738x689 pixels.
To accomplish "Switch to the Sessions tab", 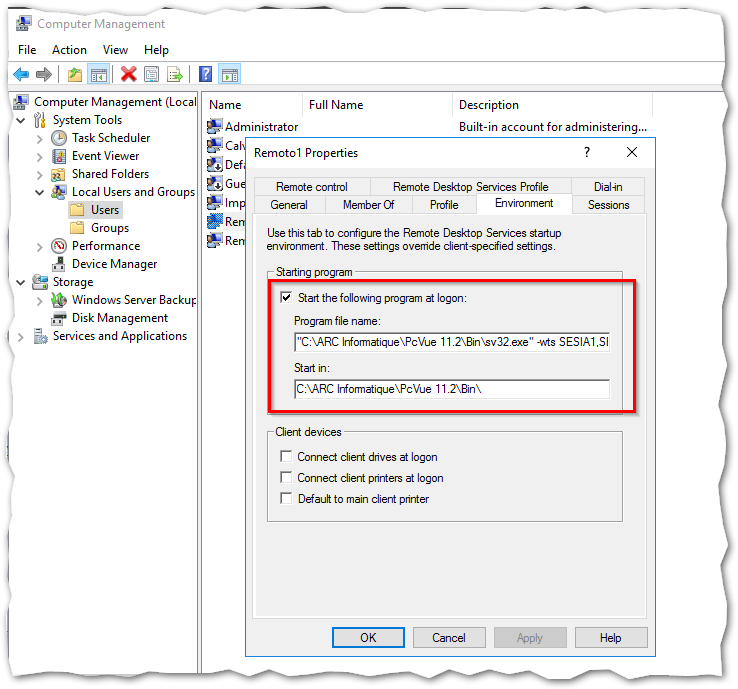I will coord(608,205).
